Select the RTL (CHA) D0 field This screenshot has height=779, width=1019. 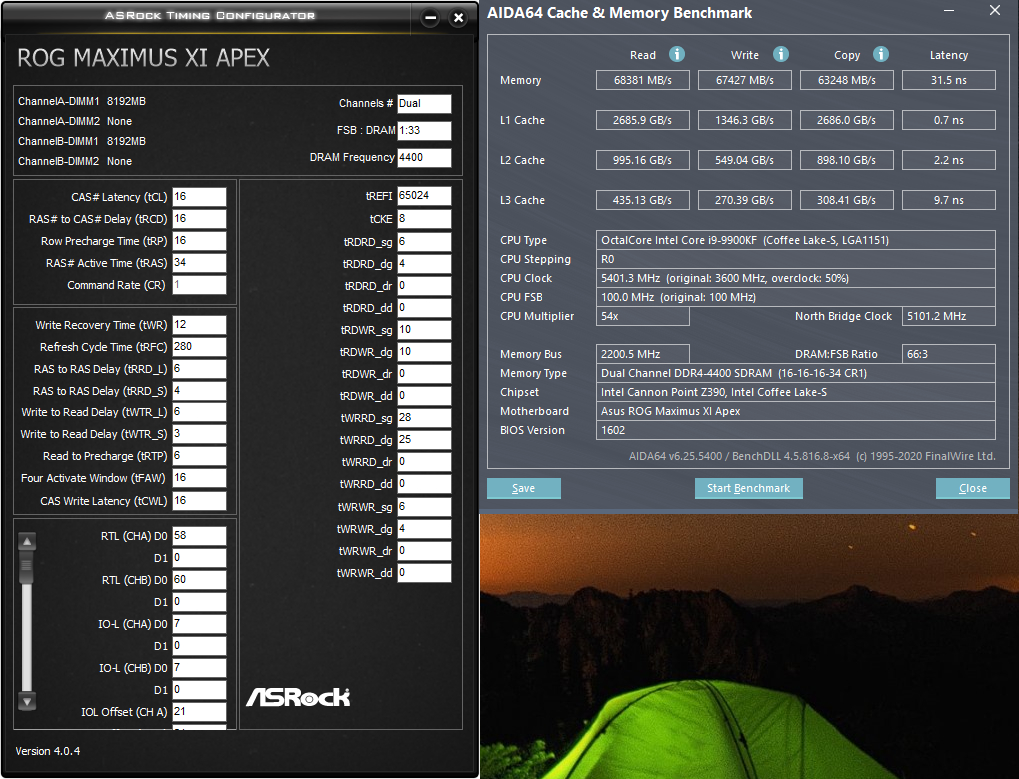pos(199,536)
